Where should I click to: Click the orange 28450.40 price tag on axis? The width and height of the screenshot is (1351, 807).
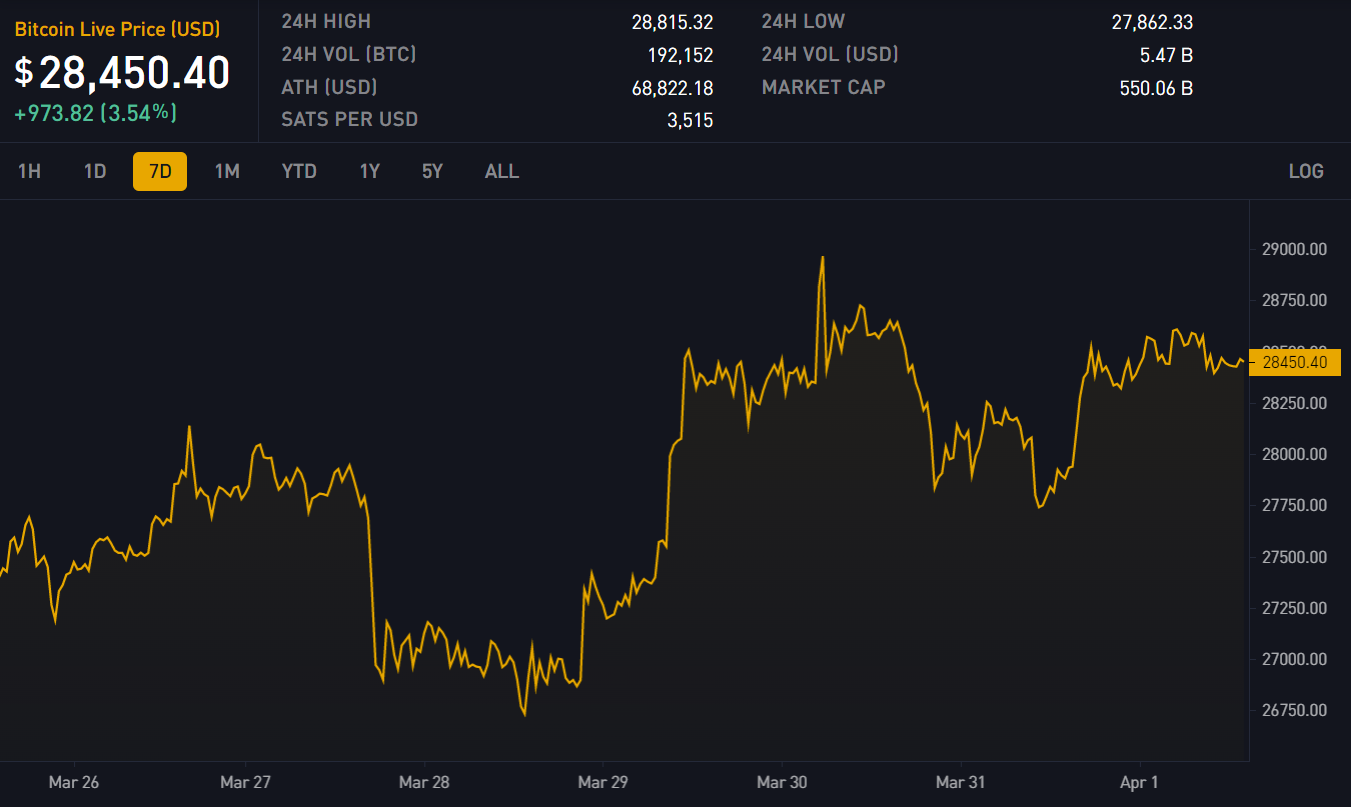click(x=1294, y=362)
